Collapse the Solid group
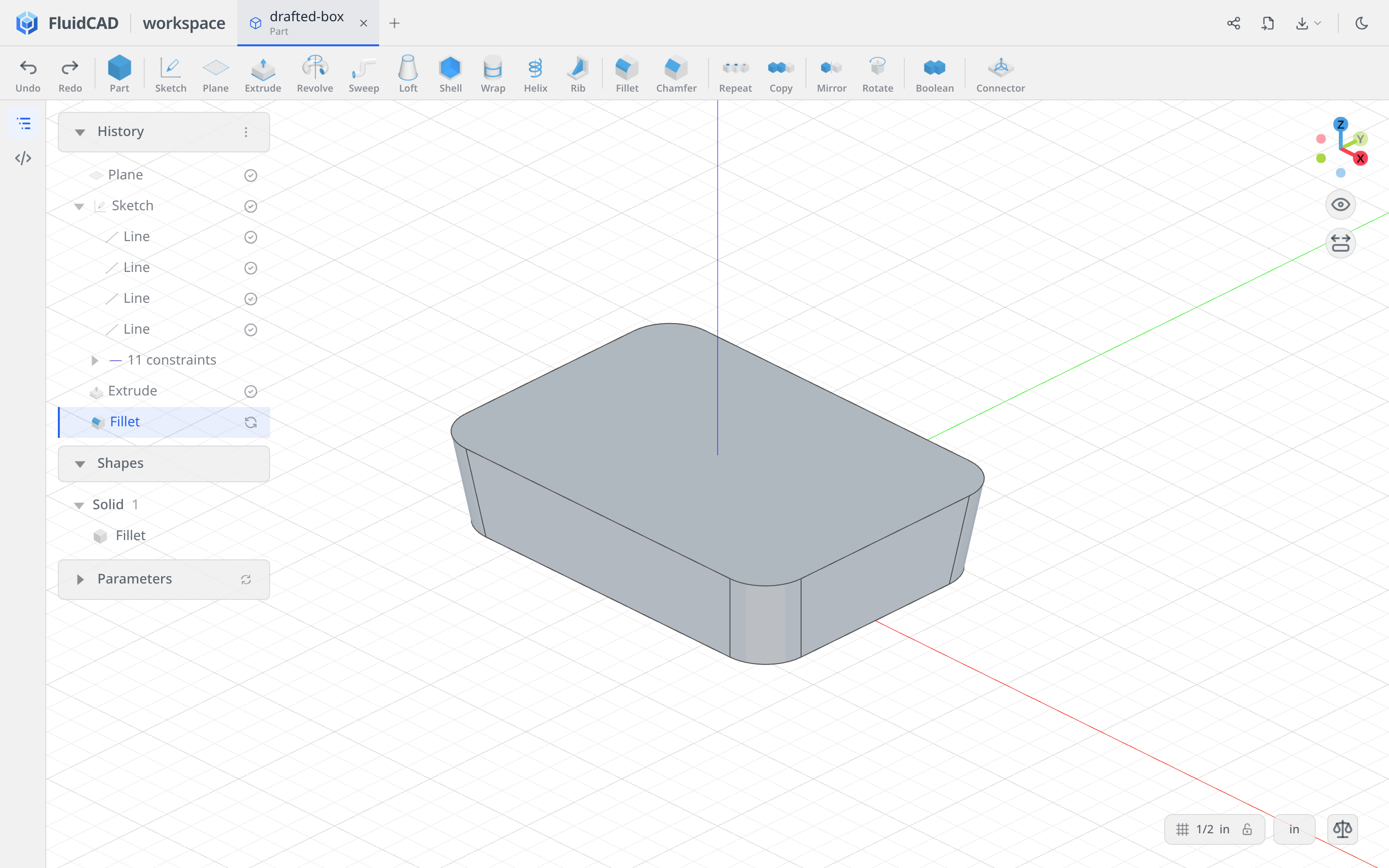Image resolution: width=1389 pixels, height=868 pixels. [x=79, y=505]
